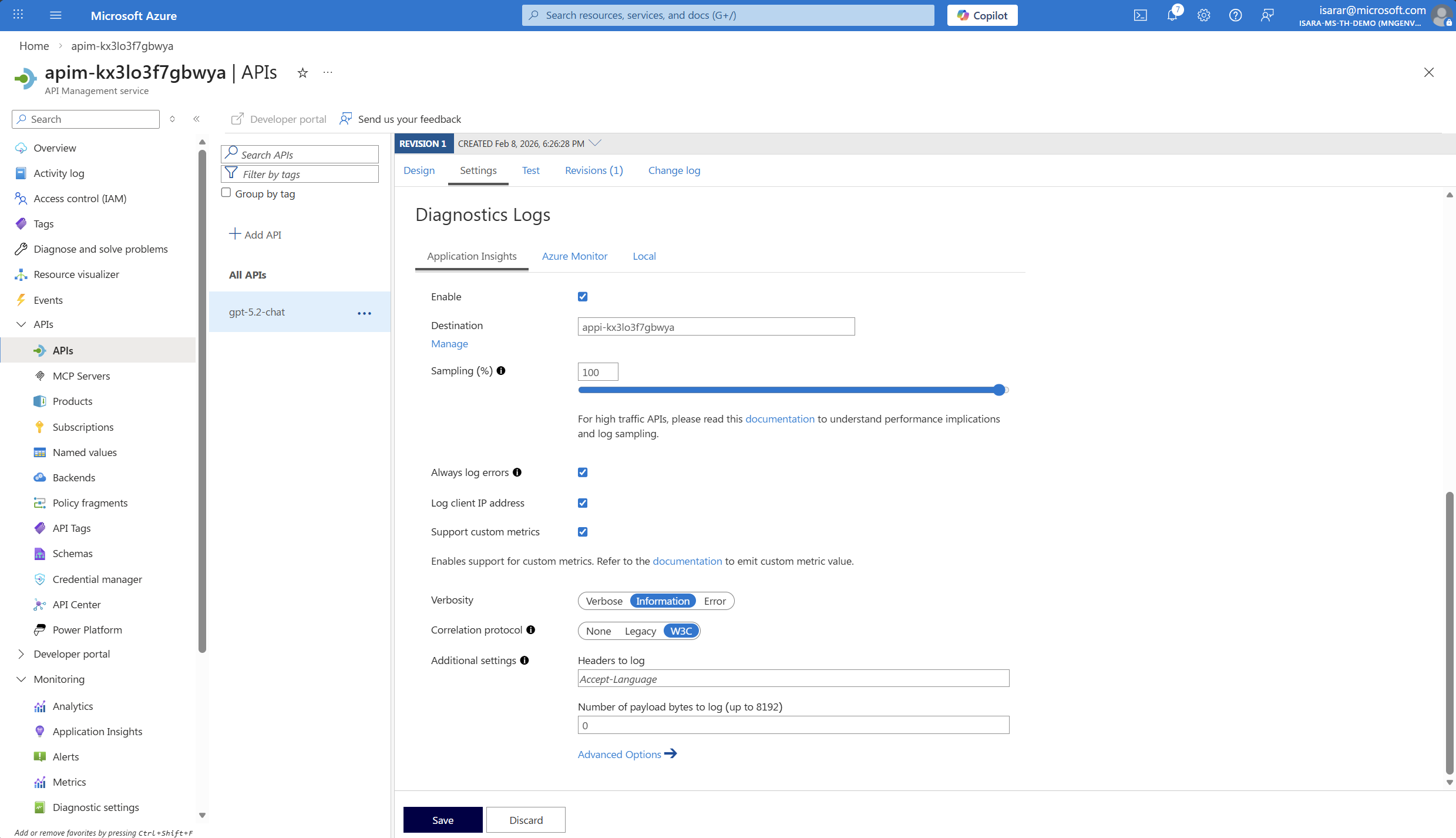
Task: Open portal settings gear
Action: tap(1203, 15)
